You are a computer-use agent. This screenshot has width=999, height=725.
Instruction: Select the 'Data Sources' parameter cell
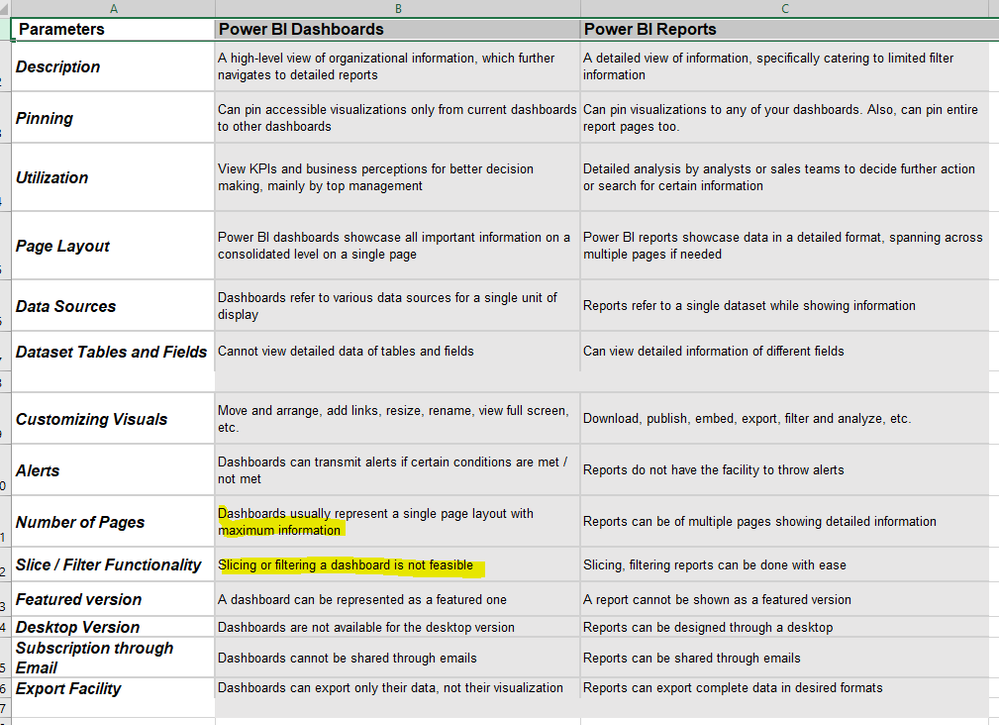point(113,305)
